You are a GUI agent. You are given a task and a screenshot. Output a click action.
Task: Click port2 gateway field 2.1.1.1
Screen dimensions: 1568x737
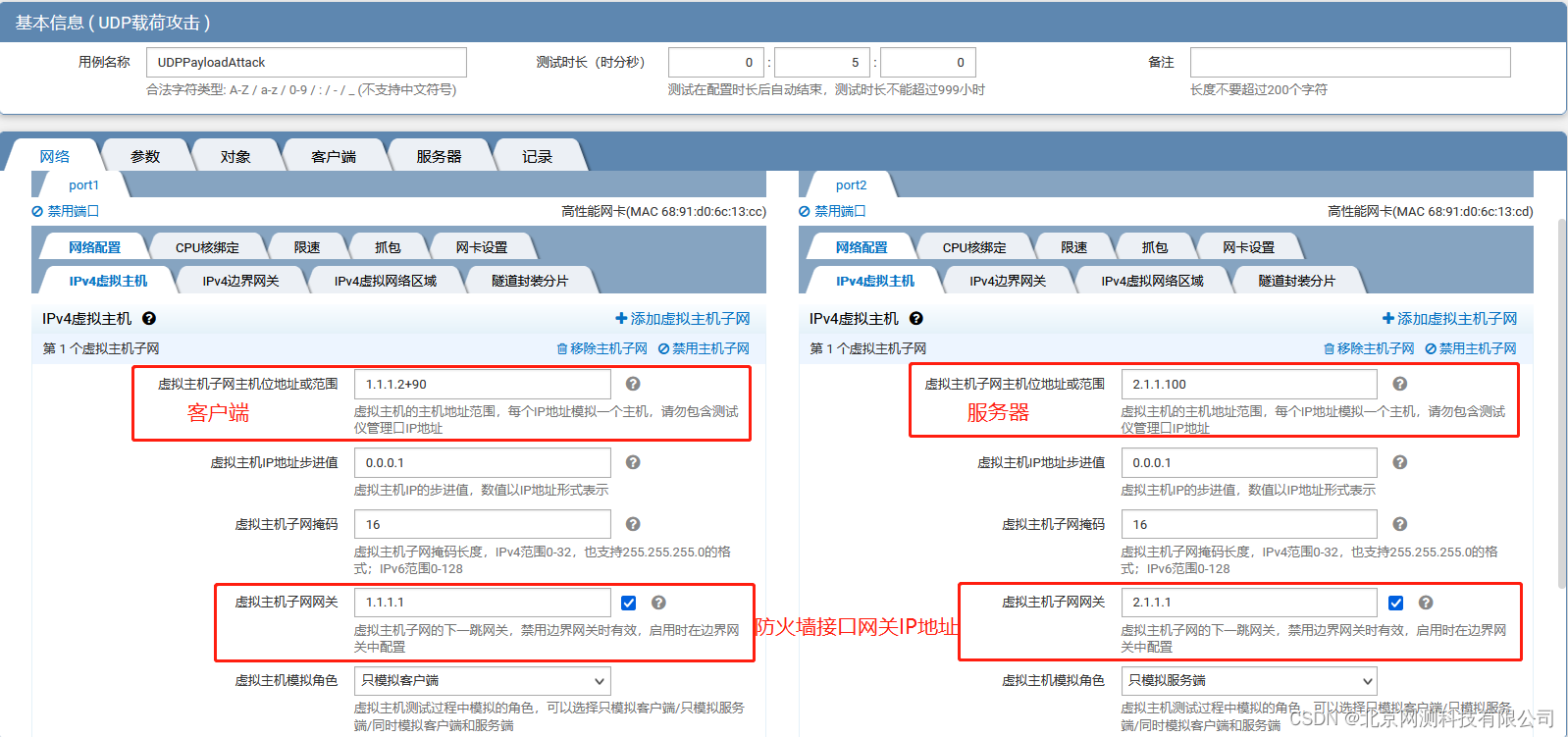(x=1249, y=603)
